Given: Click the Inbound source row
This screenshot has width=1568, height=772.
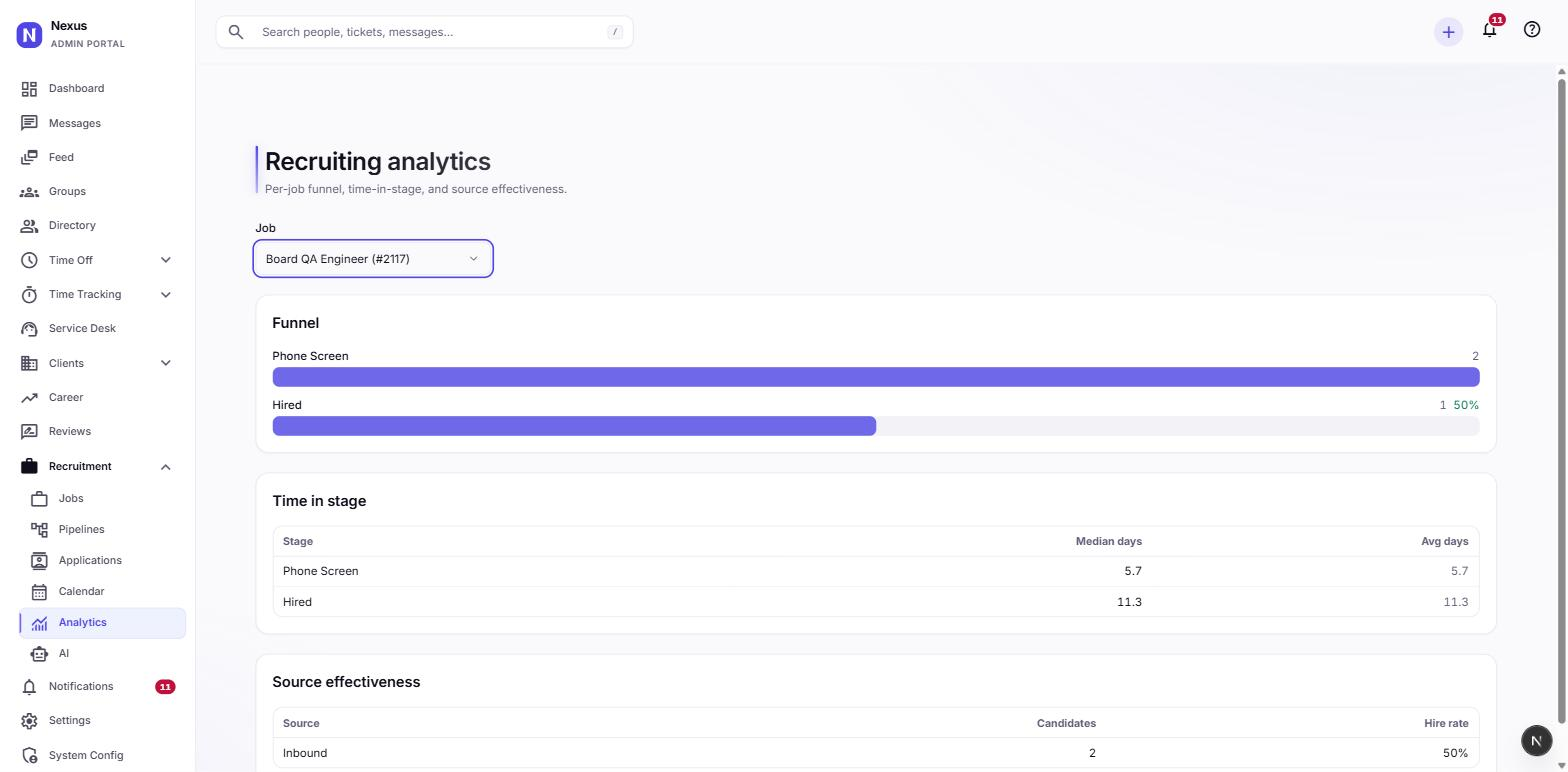Looking at the screenshot, I should [x=876, y=754].
